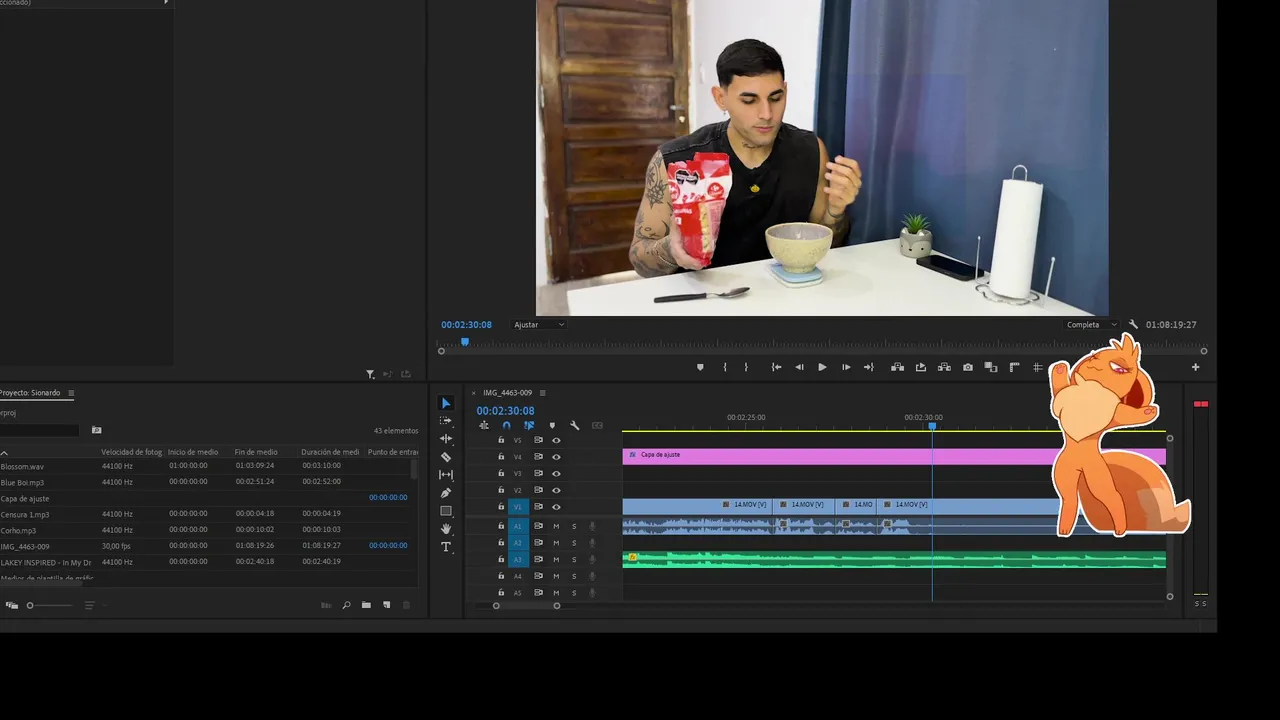Hide the V1 track output eye

(557, 507)
